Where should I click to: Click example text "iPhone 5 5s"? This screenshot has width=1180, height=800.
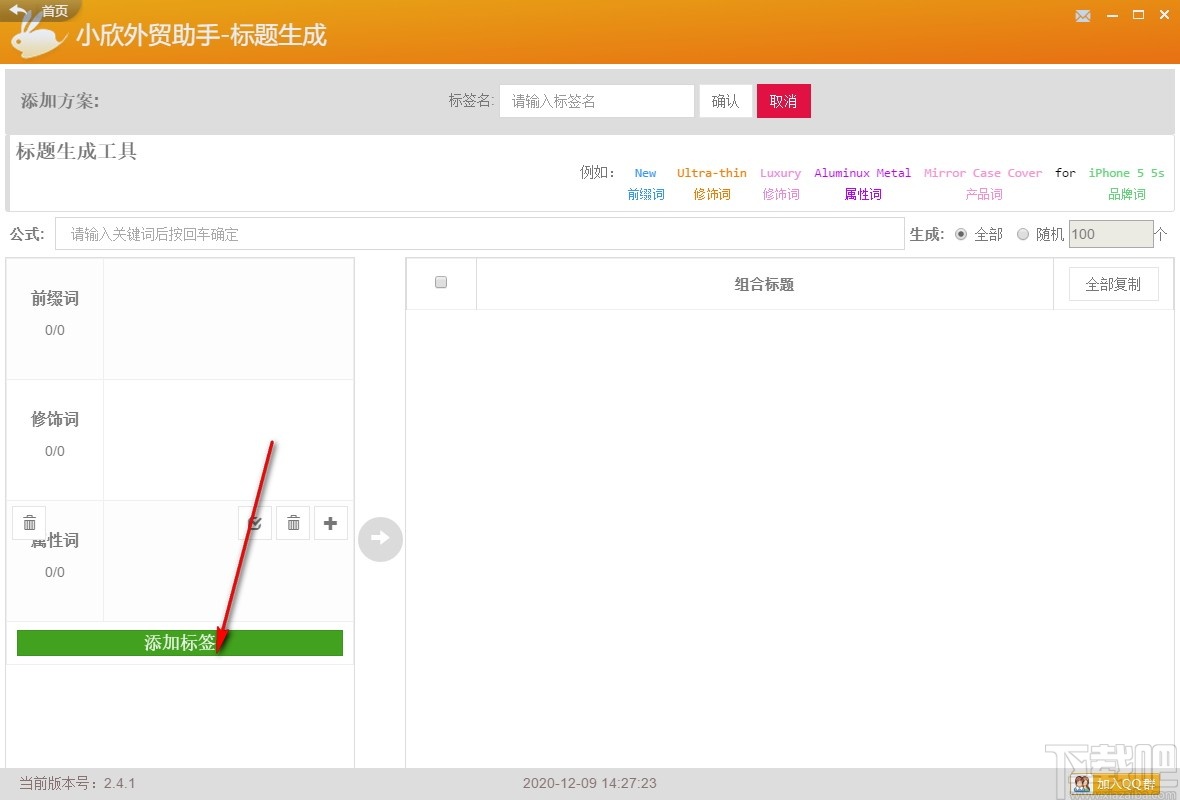[1126, 173]
